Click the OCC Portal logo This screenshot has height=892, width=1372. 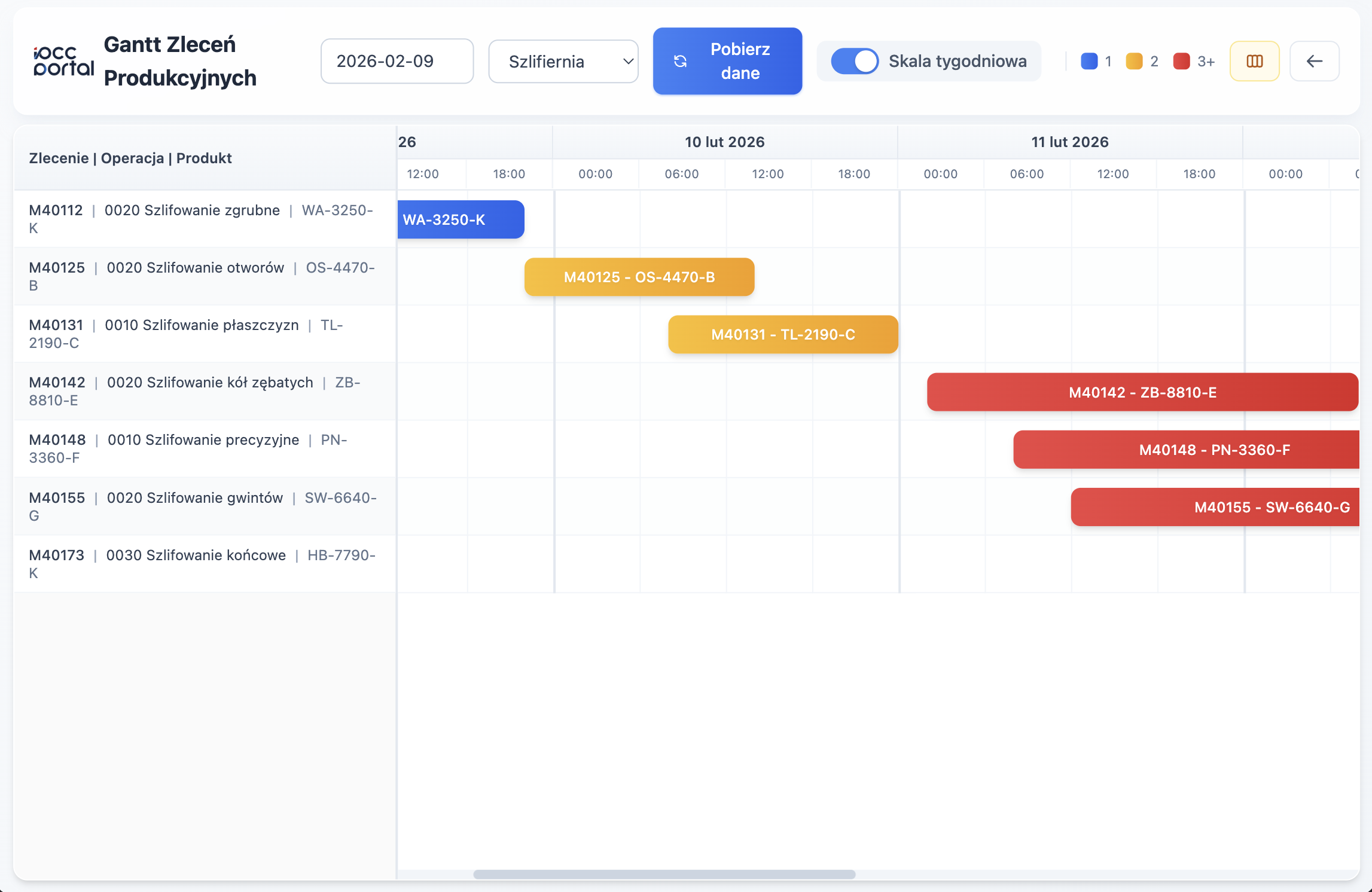click(63, 61)
